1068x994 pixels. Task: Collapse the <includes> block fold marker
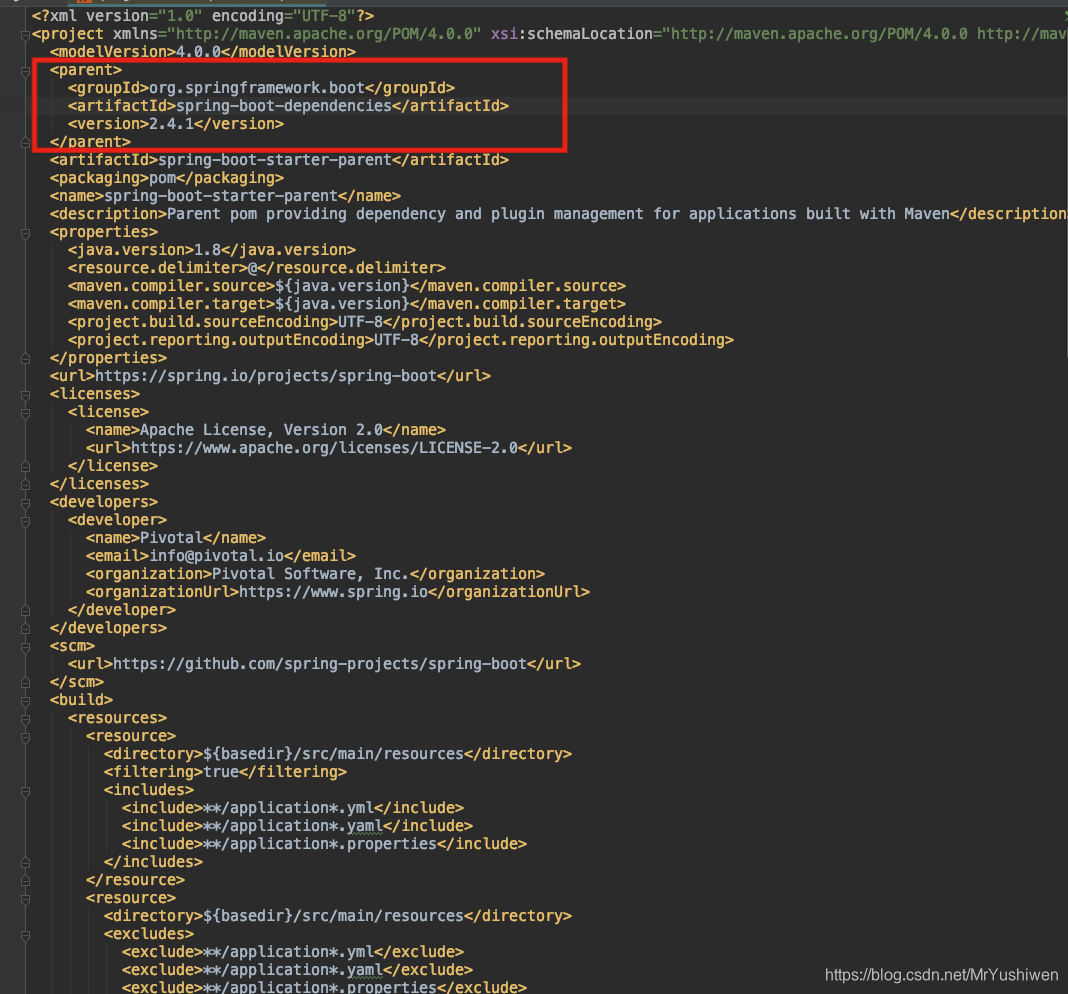point(25,791)
